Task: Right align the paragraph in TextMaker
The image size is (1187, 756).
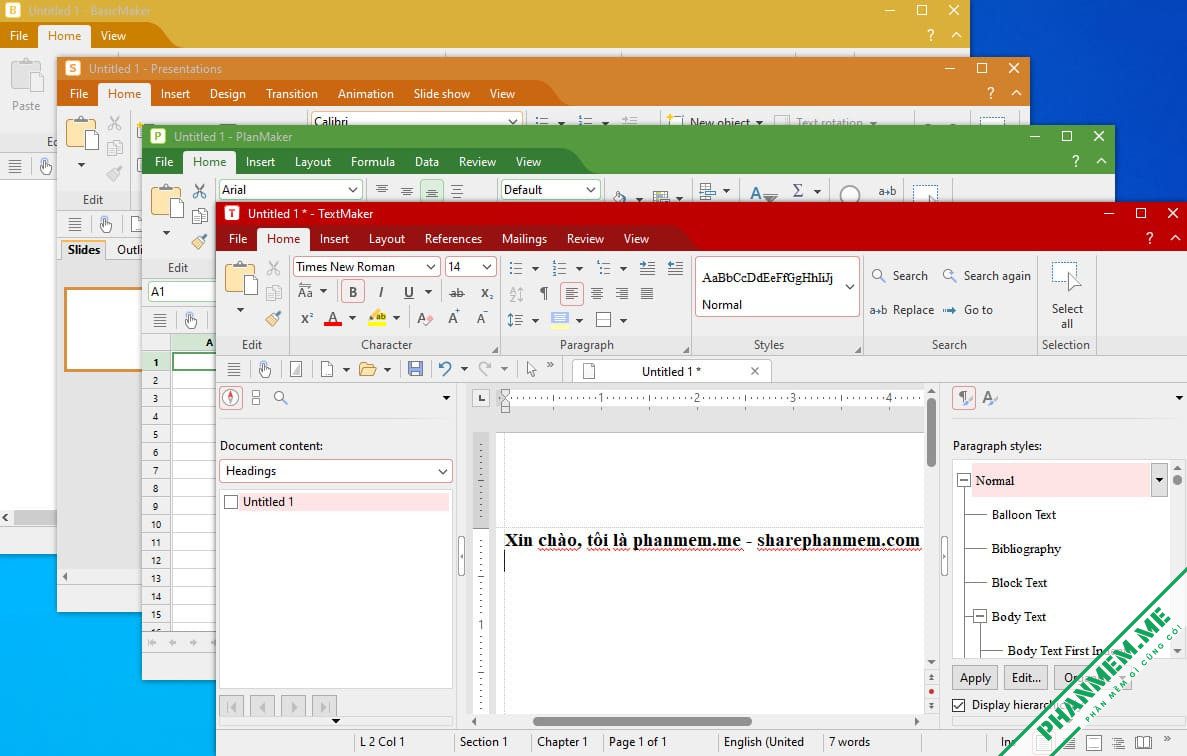Action: pos(622,294)
